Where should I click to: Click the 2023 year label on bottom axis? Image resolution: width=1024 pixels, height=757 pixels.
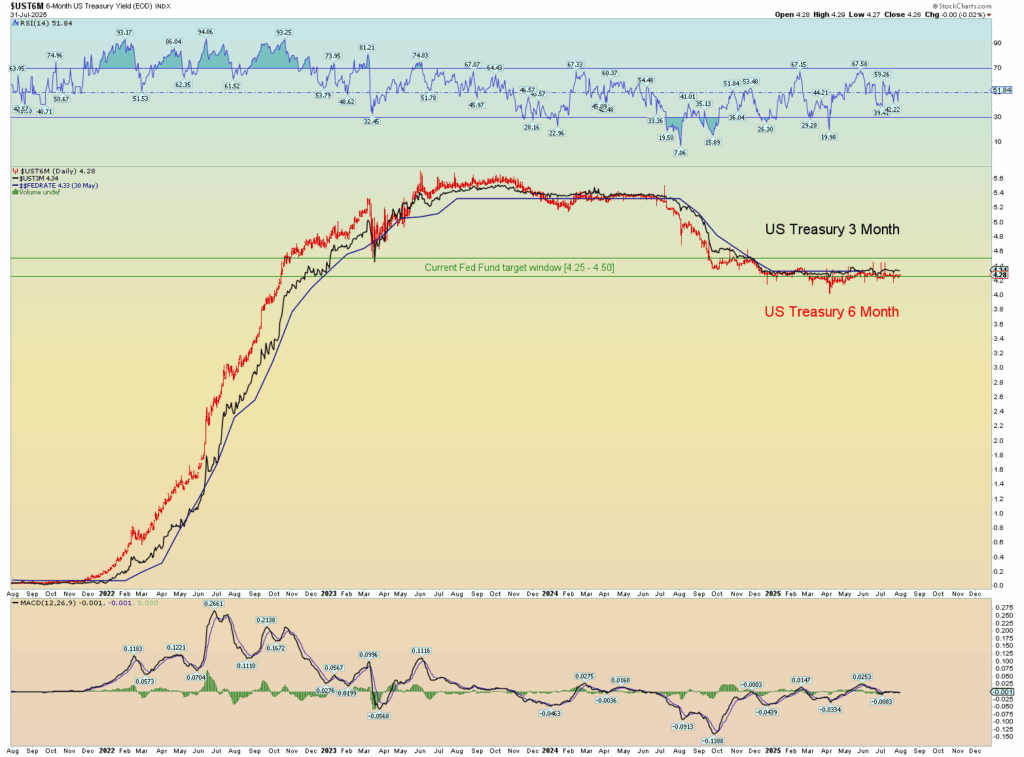pyautogui.click(x=330, y=749)
